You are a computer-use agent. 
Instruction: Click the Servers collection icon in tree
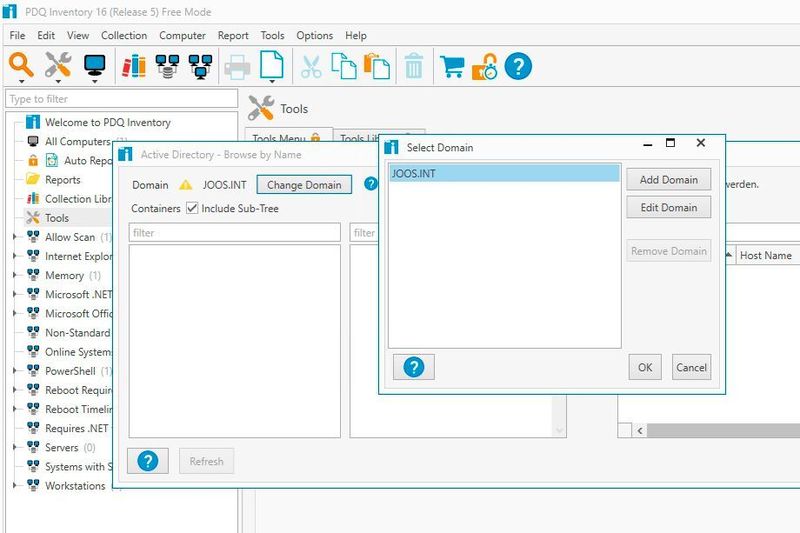pos(33,447)
